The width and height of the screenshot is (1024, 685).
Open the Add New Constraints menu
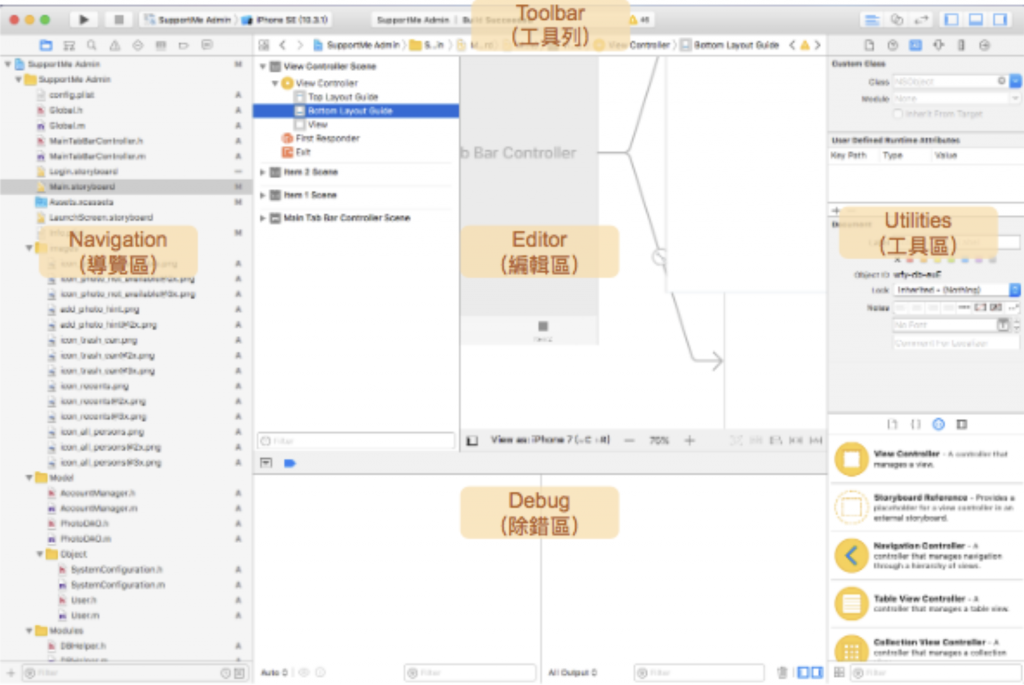[796, 441]
